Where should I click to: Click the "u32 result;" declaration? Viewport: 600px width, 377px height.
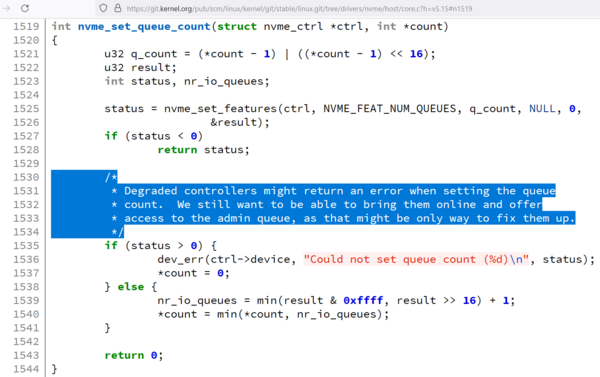pyautogui.click(x=140, y=68)
